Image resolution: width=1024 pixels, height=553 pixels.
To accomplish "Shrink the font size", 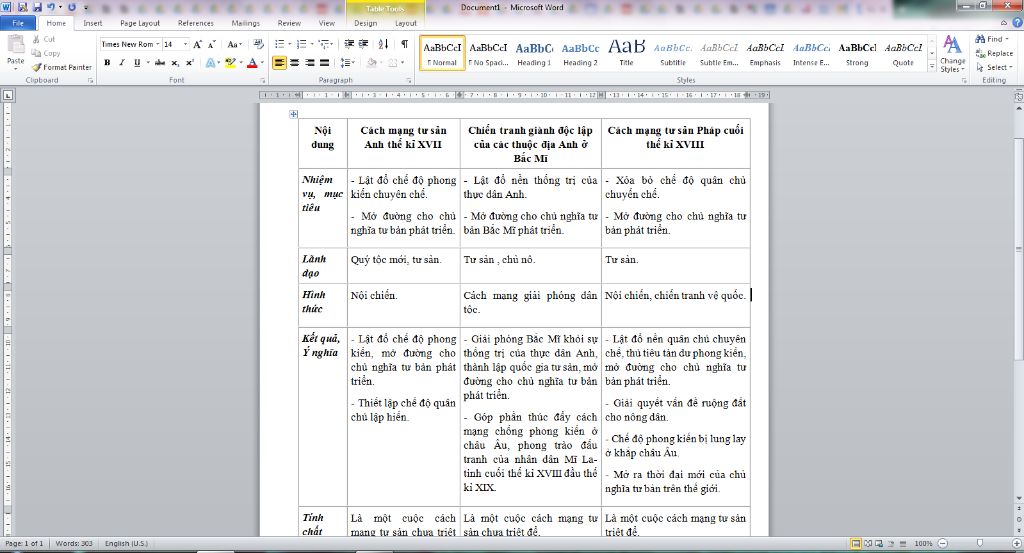I will coord(212,44).
